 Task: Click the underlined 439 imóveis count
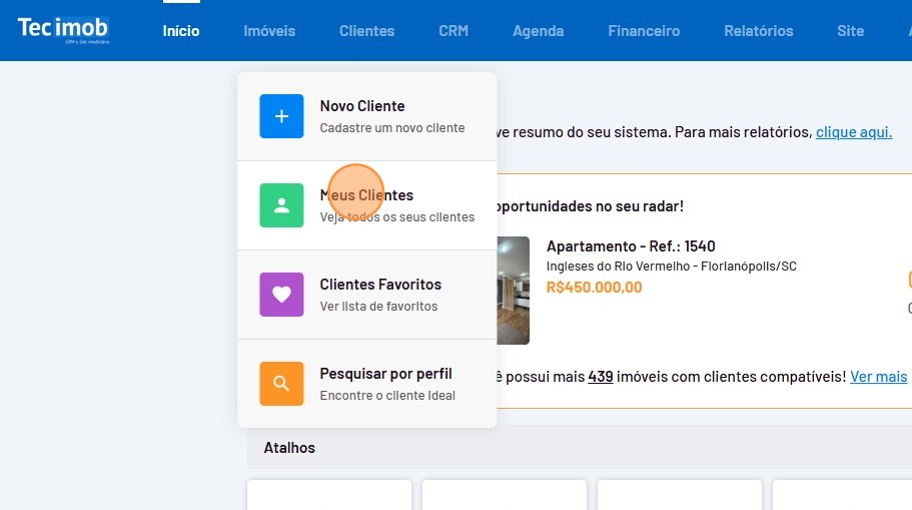pos(600,377)
